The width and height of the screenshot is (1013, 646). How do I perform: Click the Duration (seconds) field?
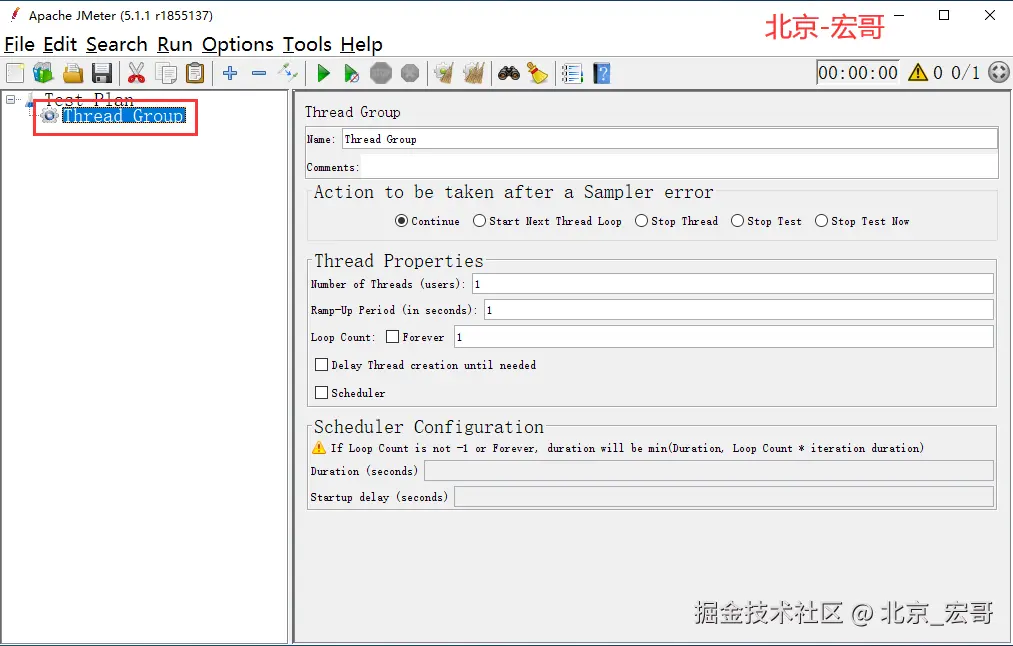point(709,471)
